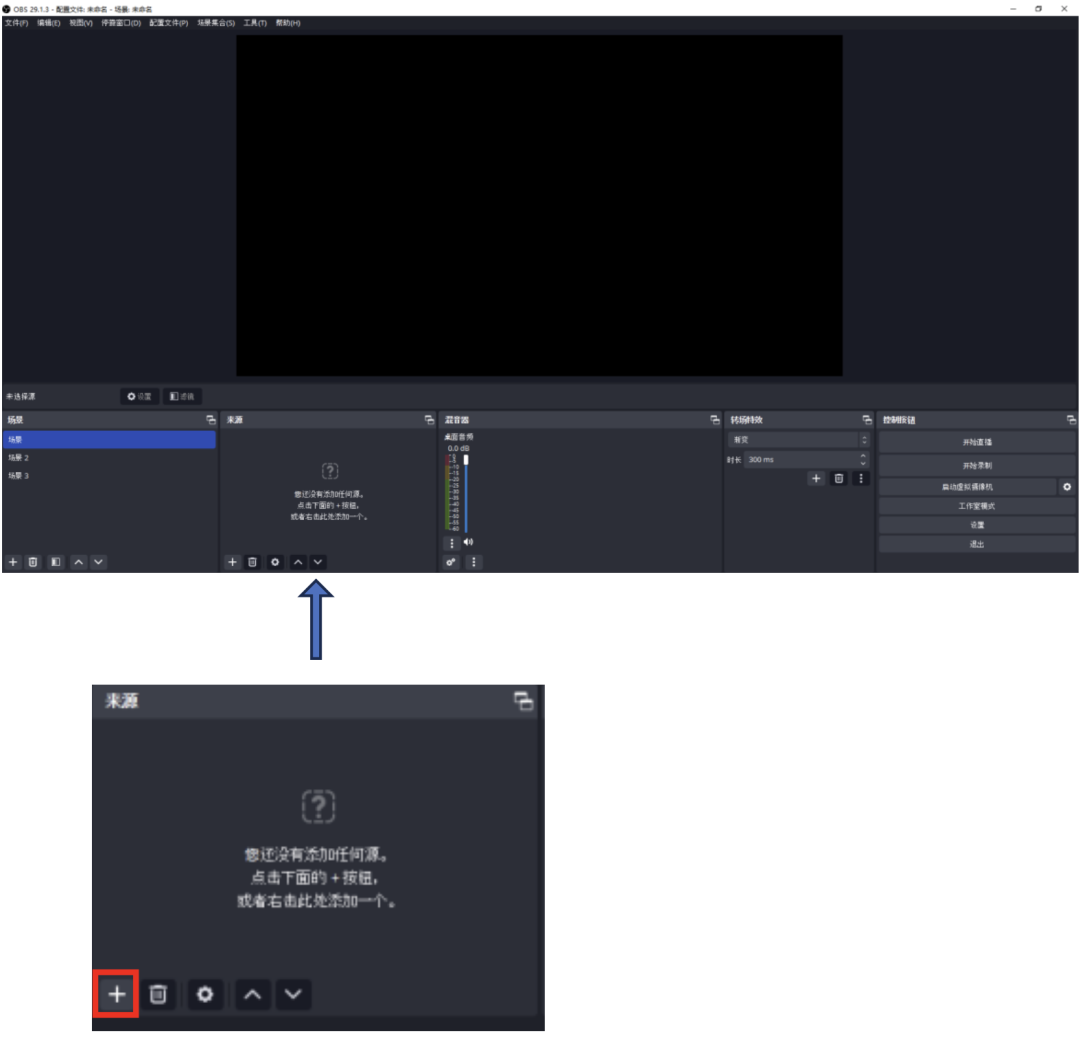
Task: Move source down in the main window's 来源 panel
Action: tap(318, 562)
